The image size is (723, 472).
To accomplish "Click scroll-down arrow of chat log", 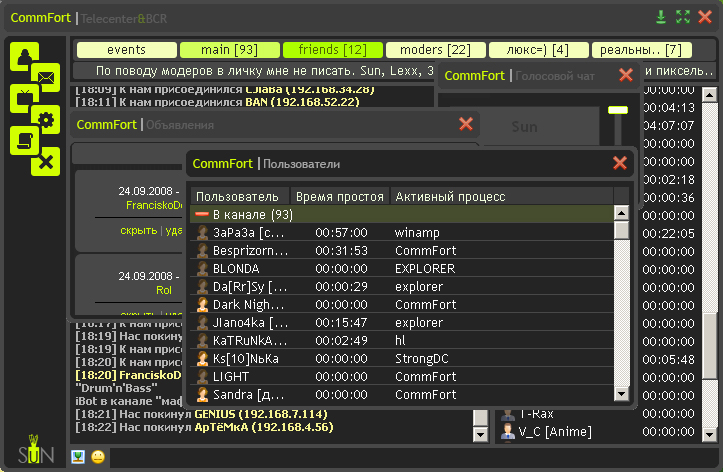I will (480, 434).
